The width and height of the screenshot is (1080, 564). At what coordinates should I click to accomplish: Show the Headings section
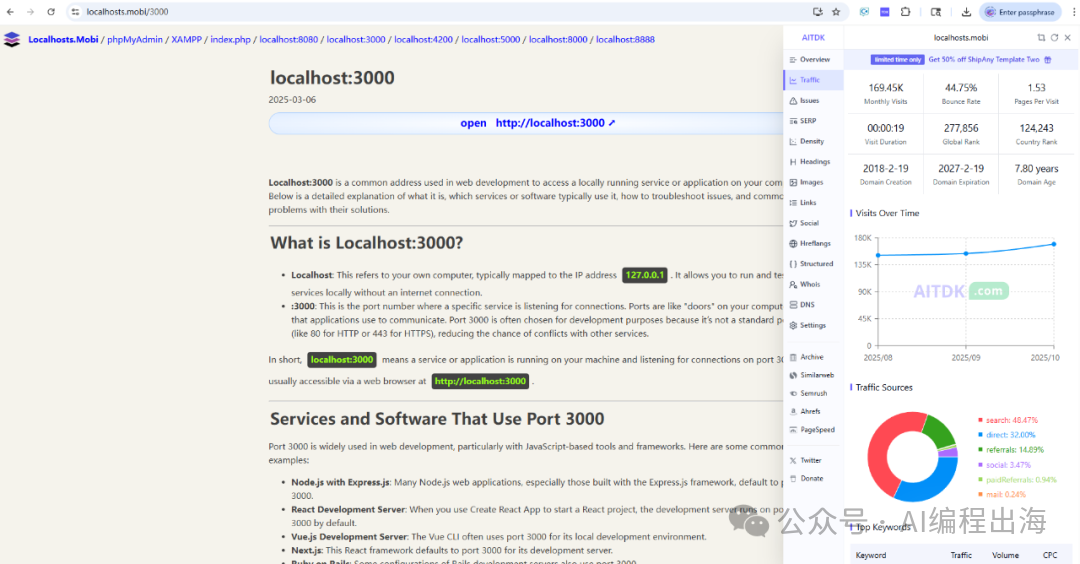point(813,162)
